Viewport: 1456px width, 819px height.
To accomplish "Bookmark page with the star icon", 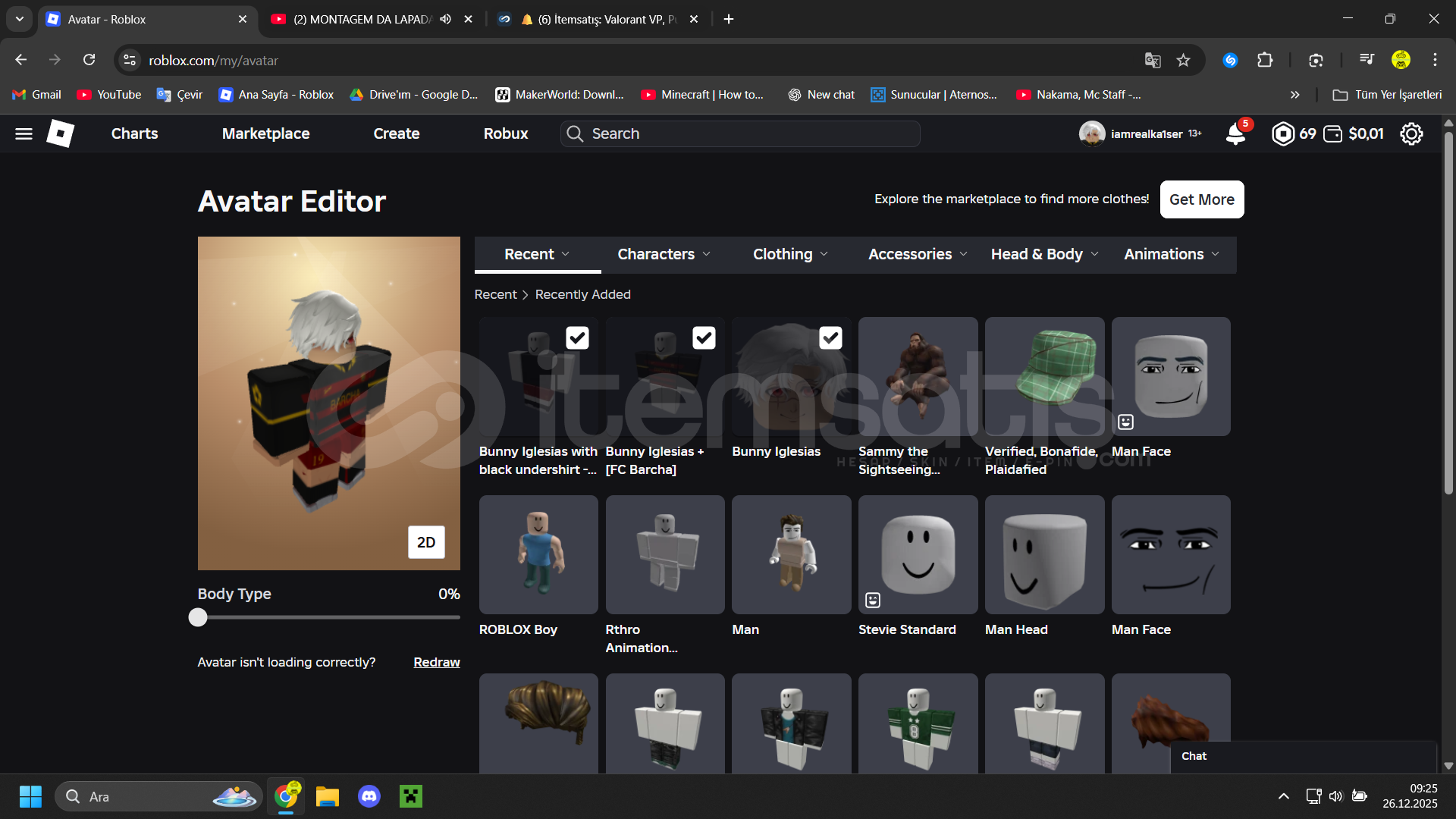I will coord(1183,61).
